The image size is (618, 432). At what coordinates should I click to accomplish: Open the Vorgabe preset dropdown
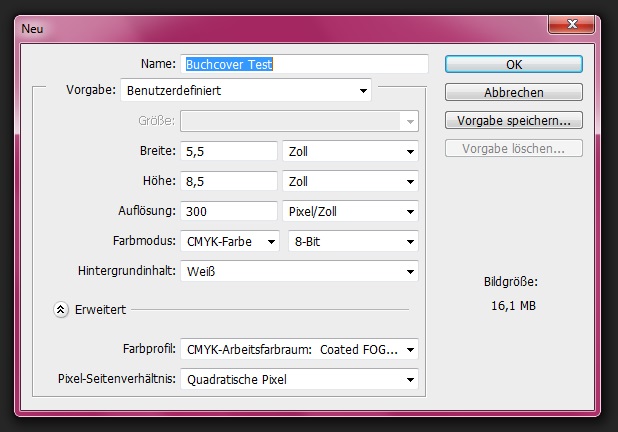pyautogui.click(x=246, y=90)
